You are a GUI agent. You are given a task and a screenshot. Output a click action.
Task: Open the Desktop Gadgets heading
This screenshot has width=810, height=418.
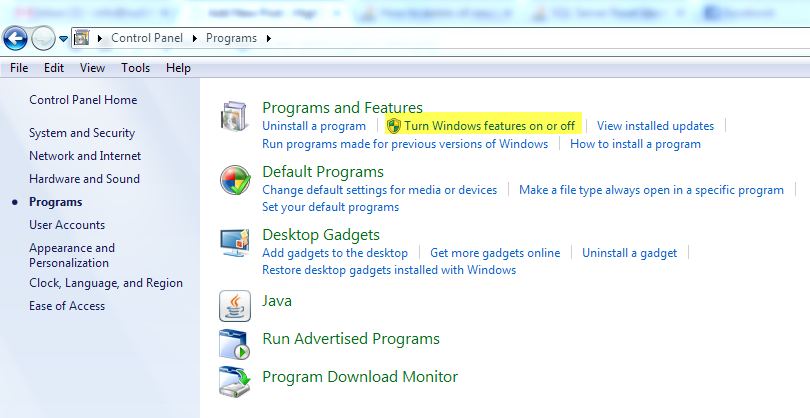pos(321,235)
